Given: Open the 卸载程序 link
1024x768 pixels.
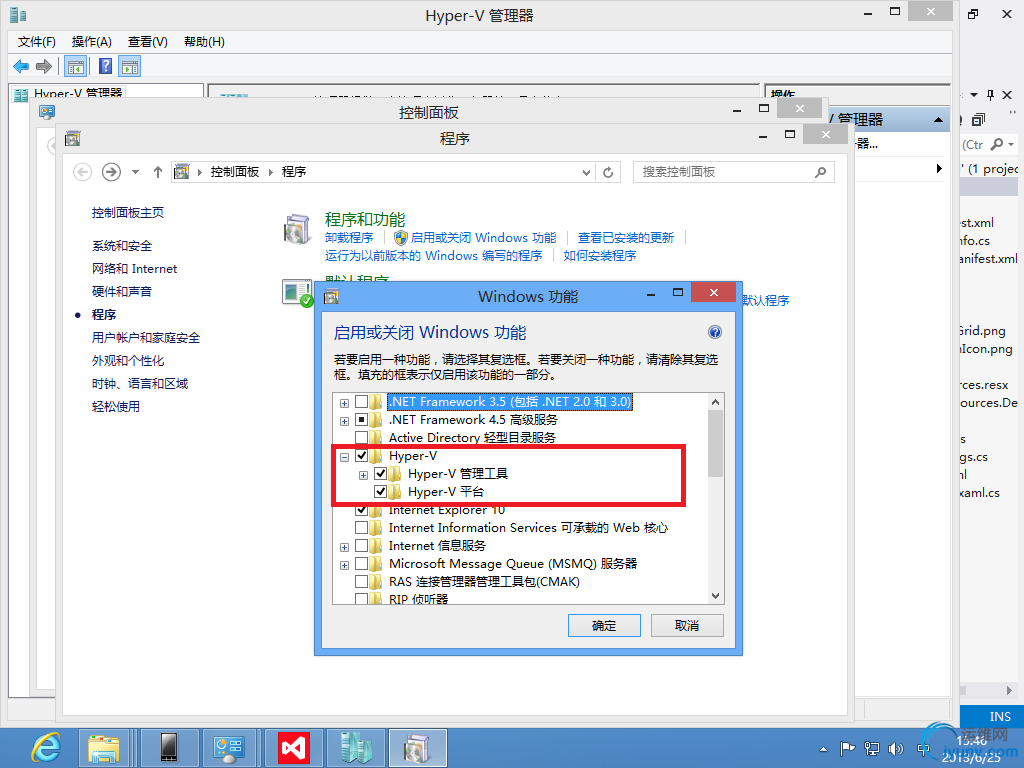Looking at the screenshot, I should click(349, 238).
